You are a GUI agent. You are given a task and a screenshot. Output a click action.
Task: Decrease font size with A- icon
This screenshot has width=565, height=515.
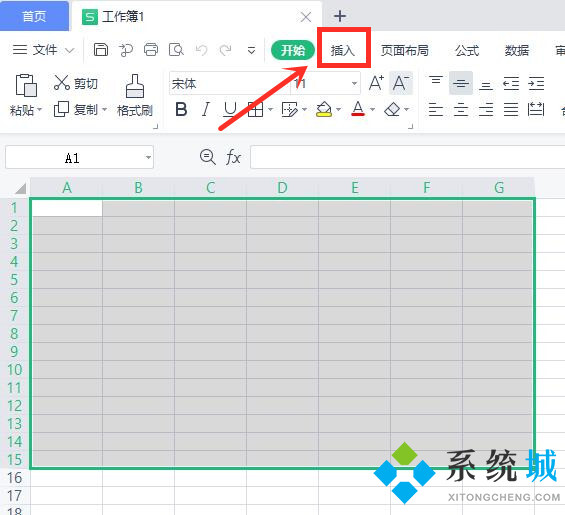(x=401, y=83)
